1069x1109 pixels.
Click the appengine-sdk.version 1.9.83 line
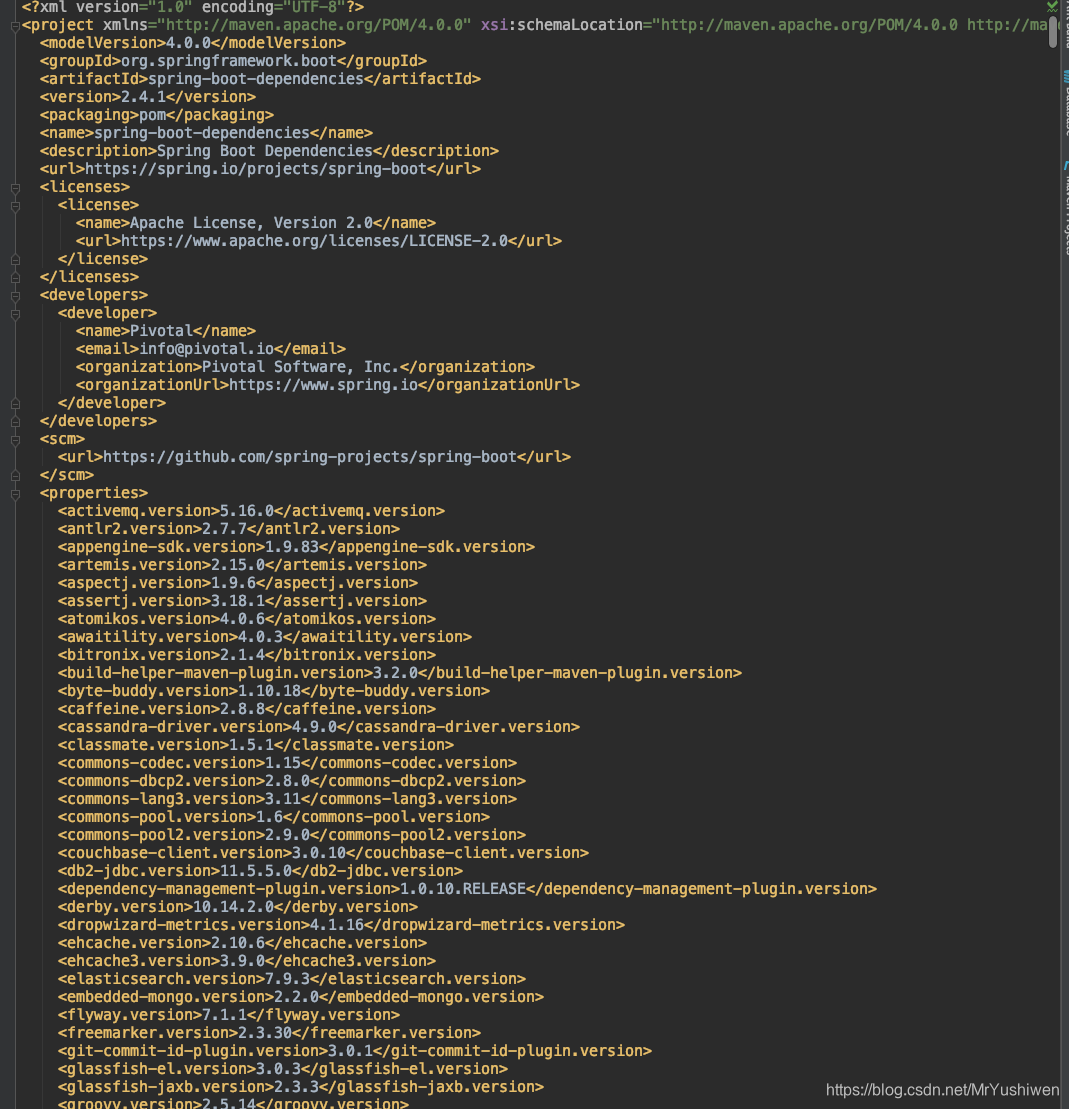(297, 547)
